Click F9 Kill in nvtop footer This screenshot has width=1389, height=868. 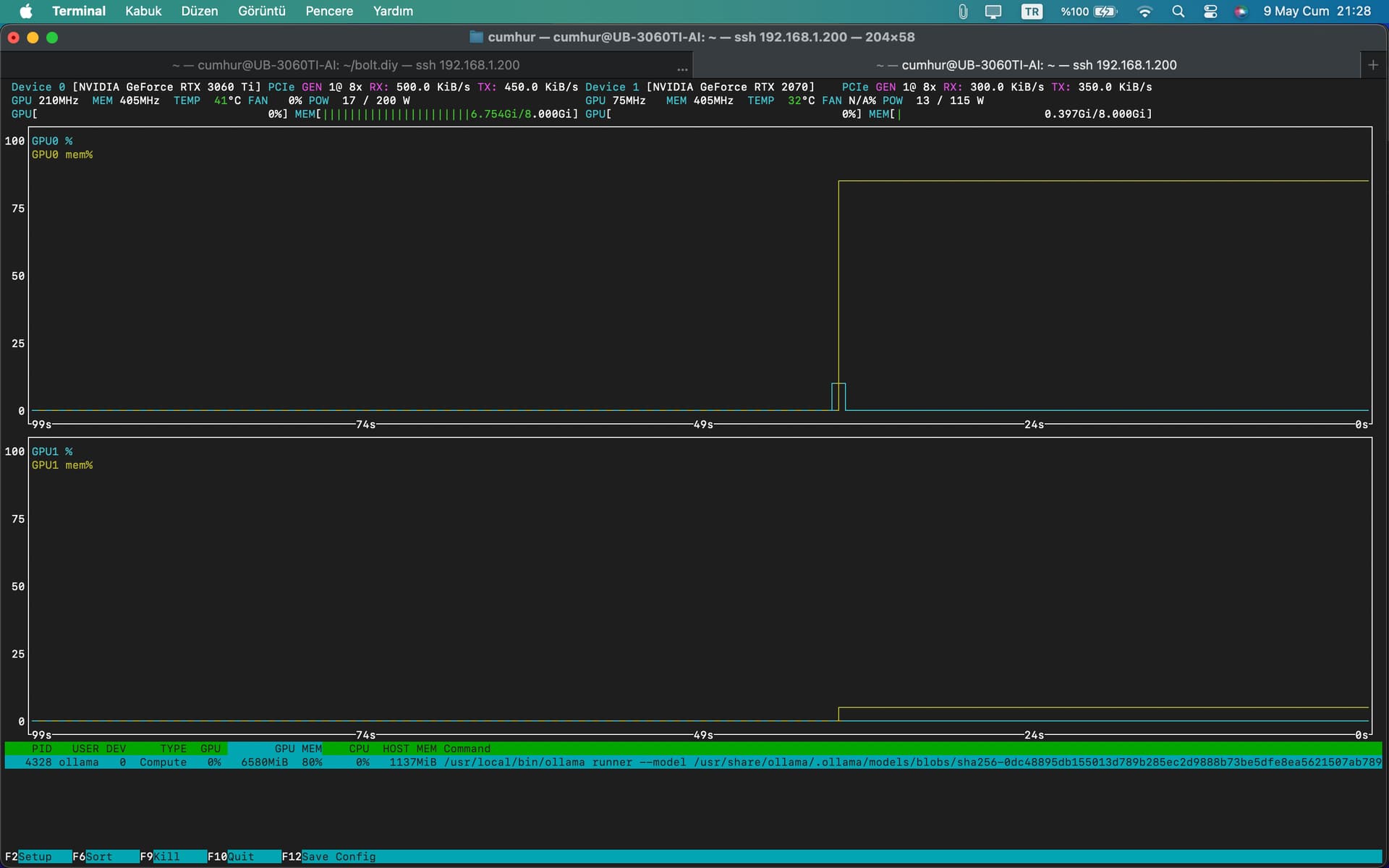(x=160, y=856)
